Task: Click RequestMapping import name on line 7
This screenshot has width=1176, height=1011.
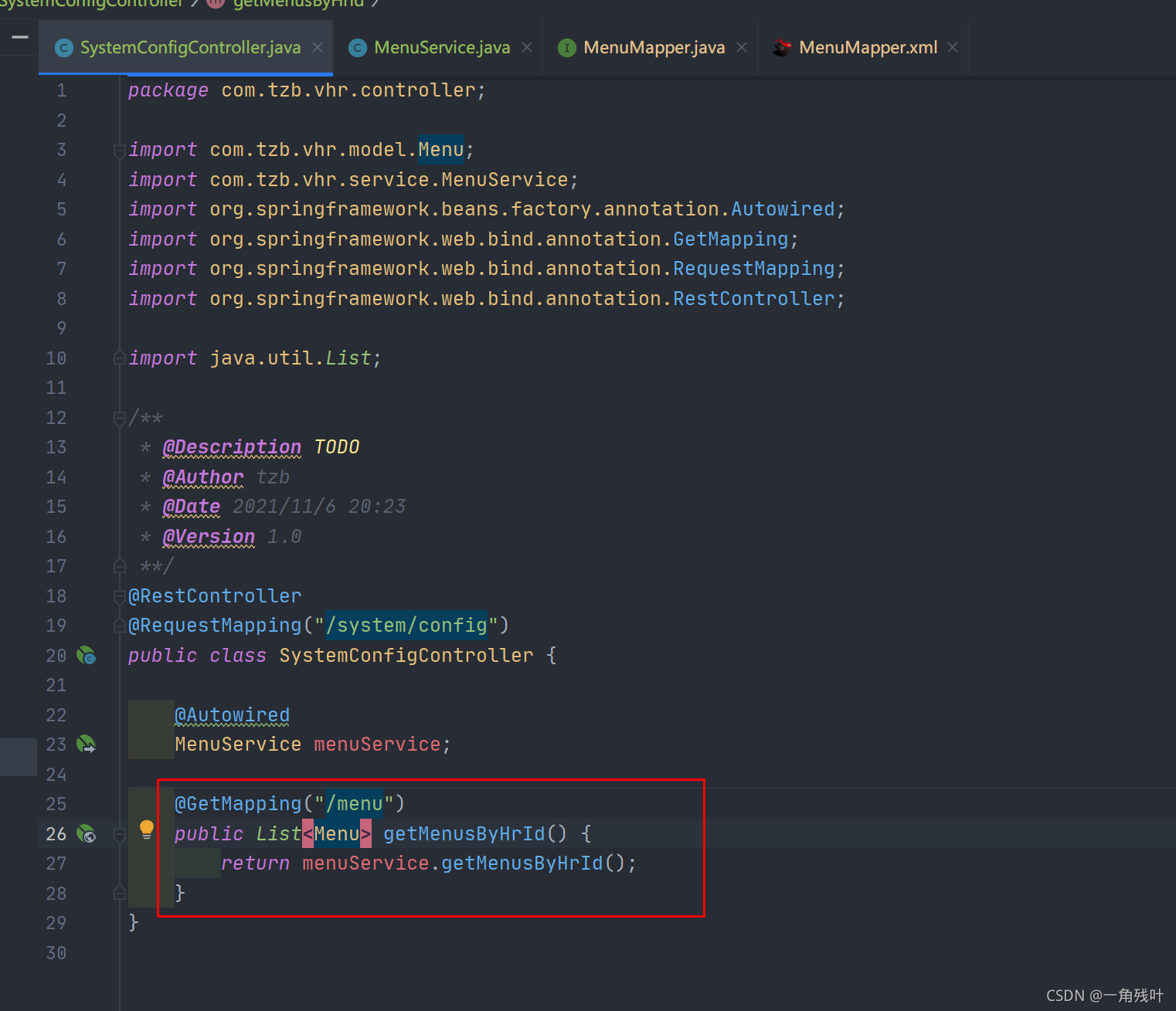Action: click(x=753, y=269)
